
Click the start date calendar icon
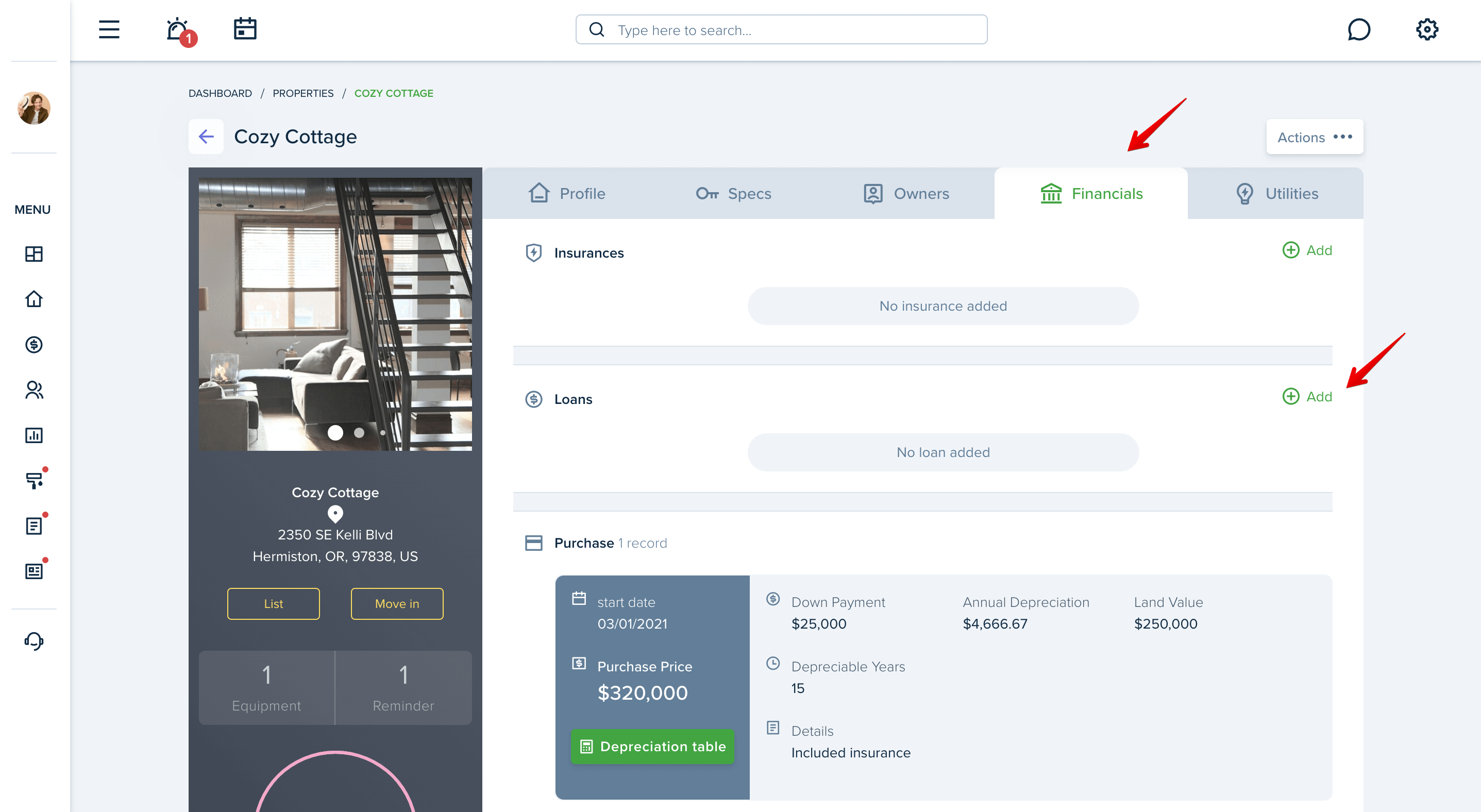(579, 599)
